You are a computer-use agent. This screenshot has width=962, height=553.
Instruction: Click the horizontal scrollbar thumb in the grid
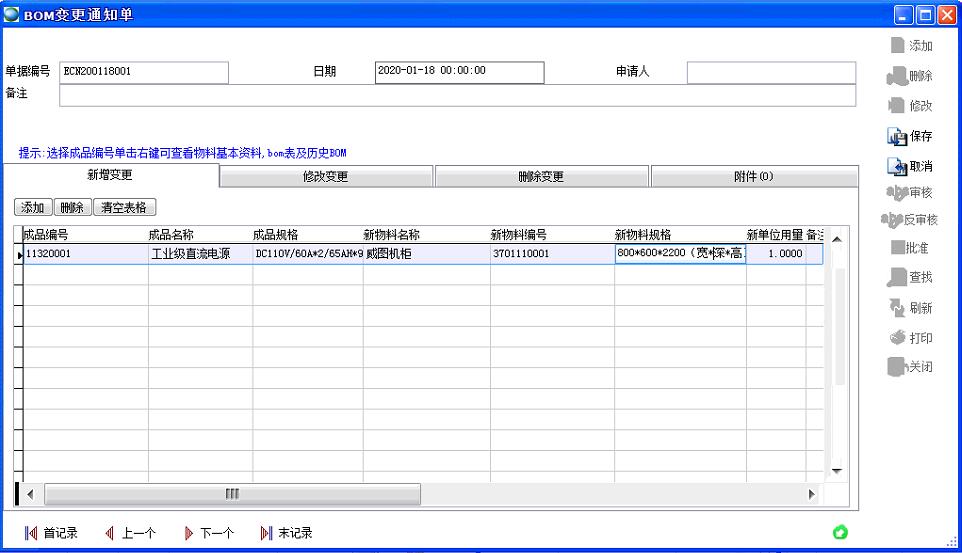tap(232, 494)
